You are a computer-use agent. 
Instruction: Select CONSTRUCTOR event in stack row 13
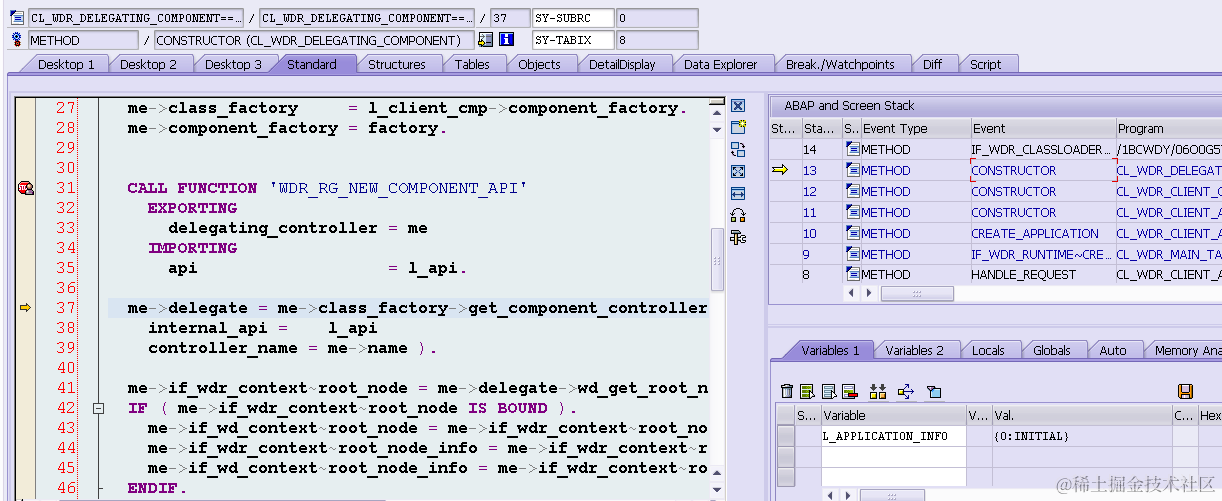1043,170
